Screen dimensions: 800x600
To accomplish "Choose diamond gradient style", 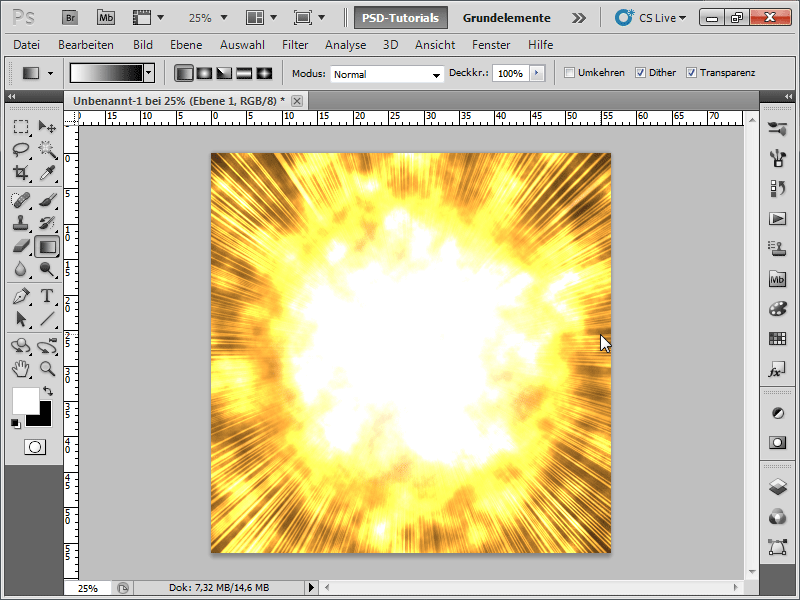I will (x=264, y=73).
